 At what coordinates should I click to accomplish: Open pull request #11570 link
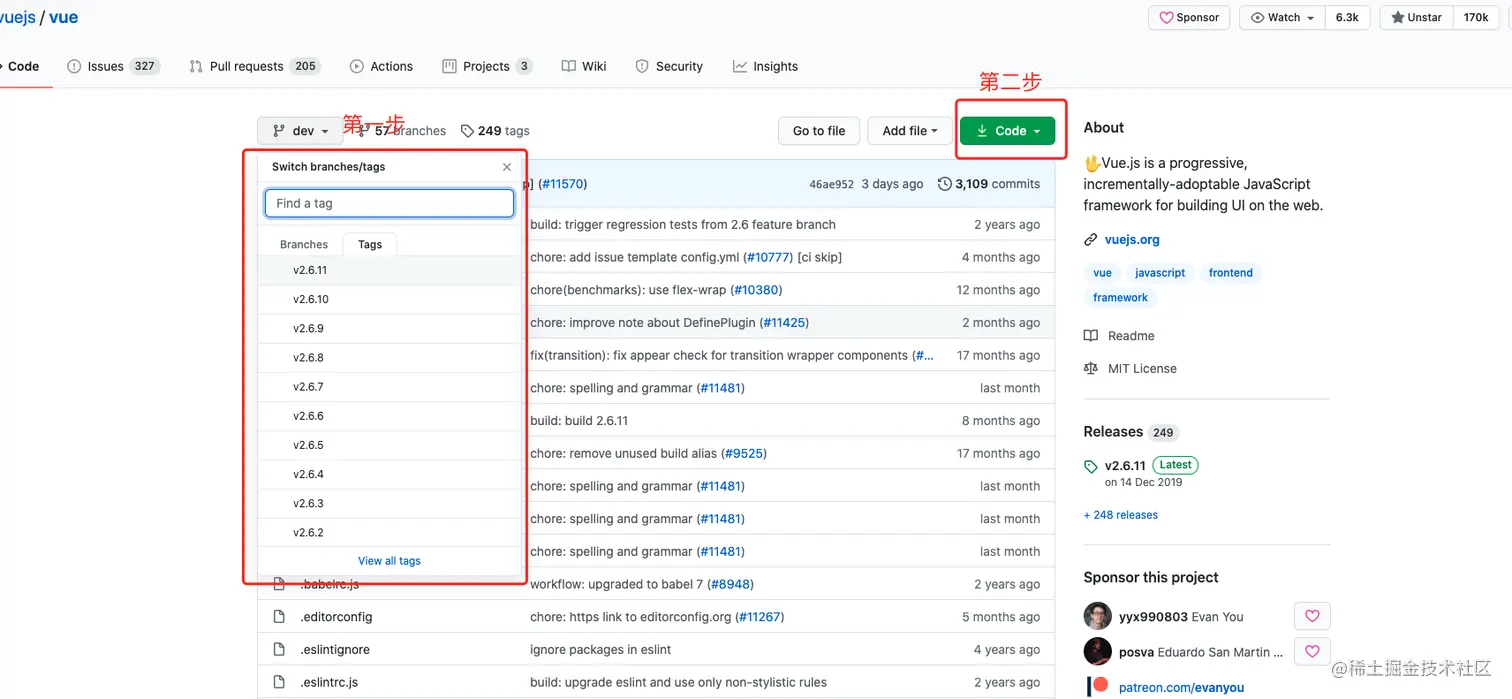[563, 184]
